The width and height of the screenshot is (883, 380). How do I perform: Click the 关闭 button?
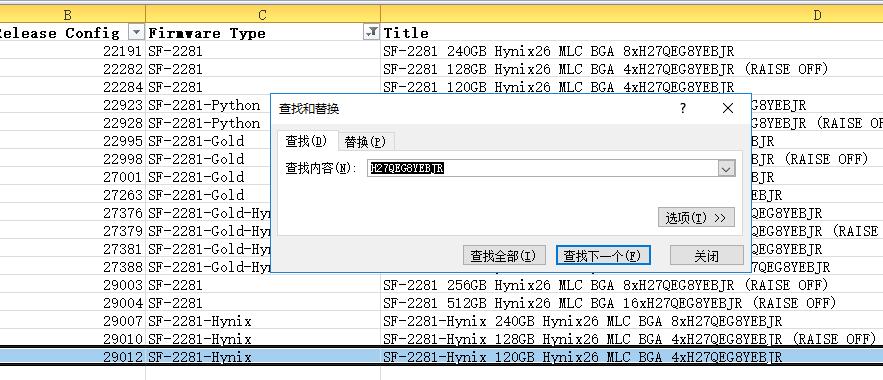click(706, 256)
